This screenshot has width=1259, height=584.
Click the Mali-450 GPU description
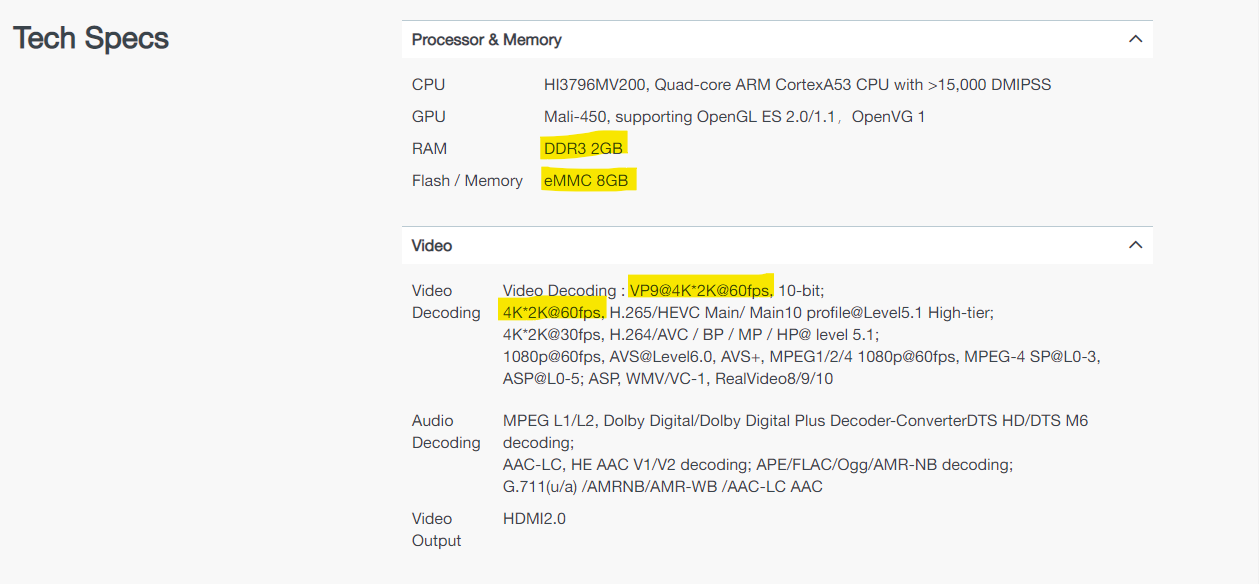pyautogui.click(x=735, y=117)
